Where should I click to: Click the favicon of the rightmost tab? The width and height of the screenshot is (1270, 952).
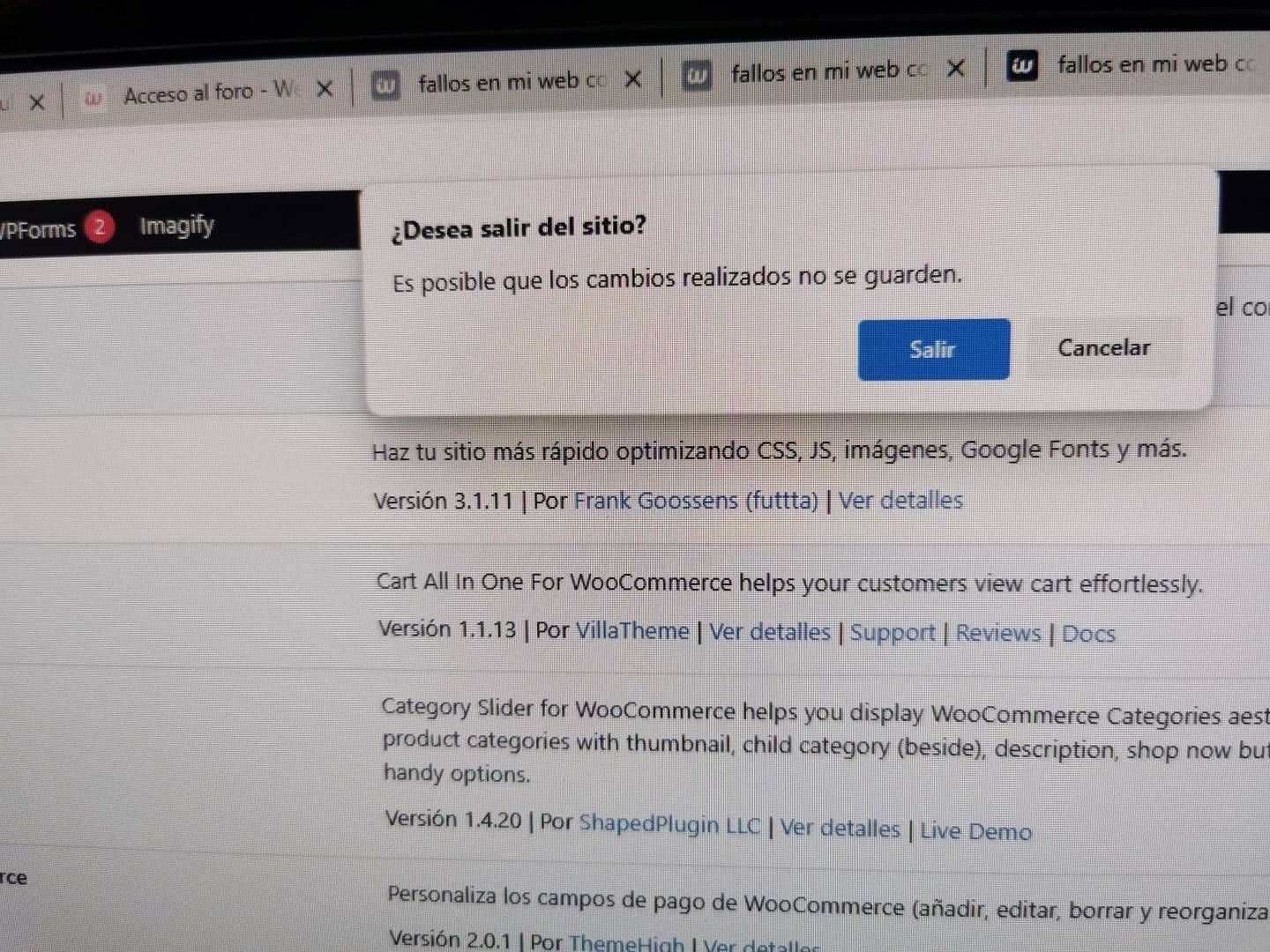point(1022,66)
